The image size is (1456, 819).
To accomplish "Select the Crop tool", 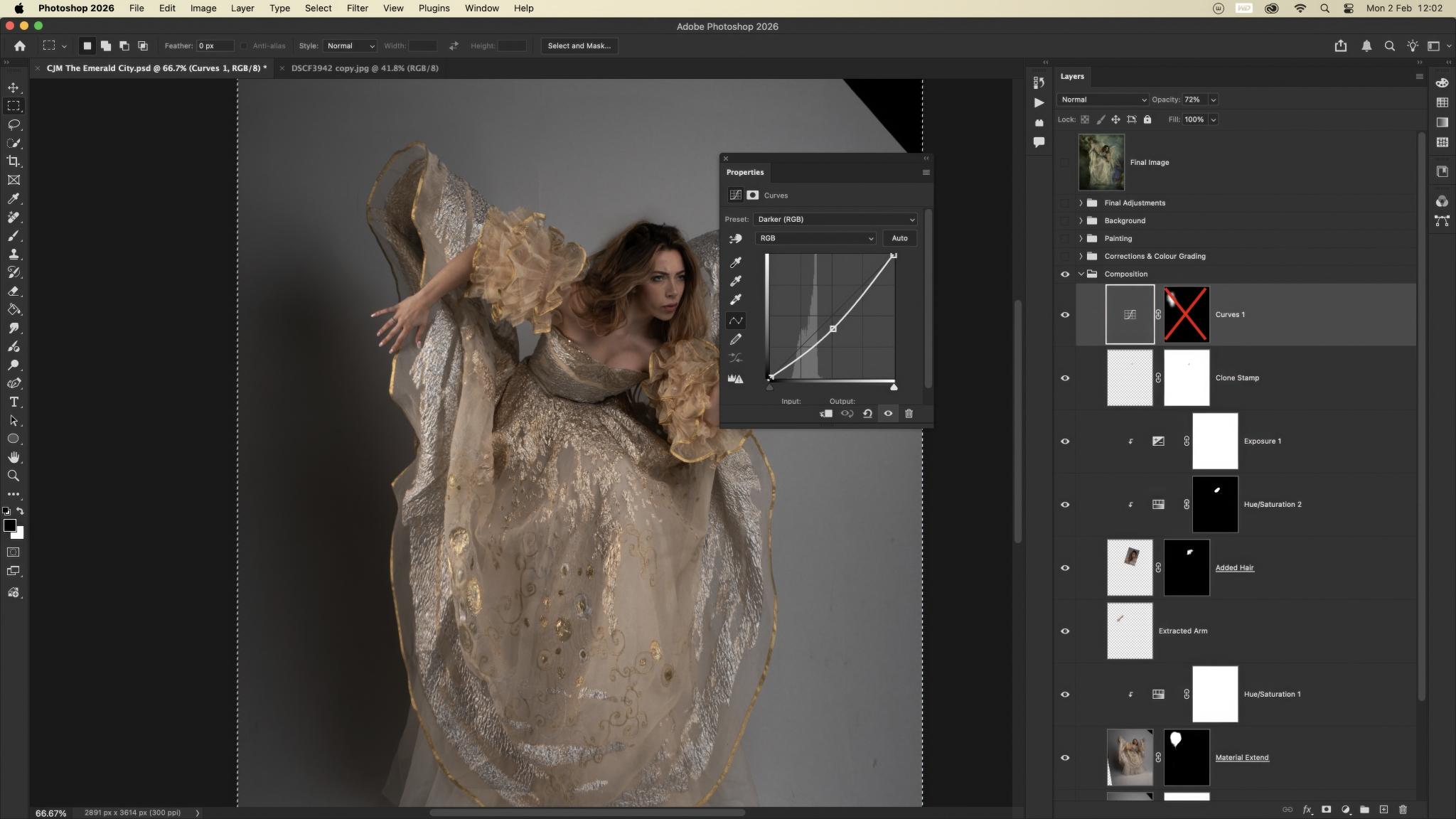I will [14, 161].
